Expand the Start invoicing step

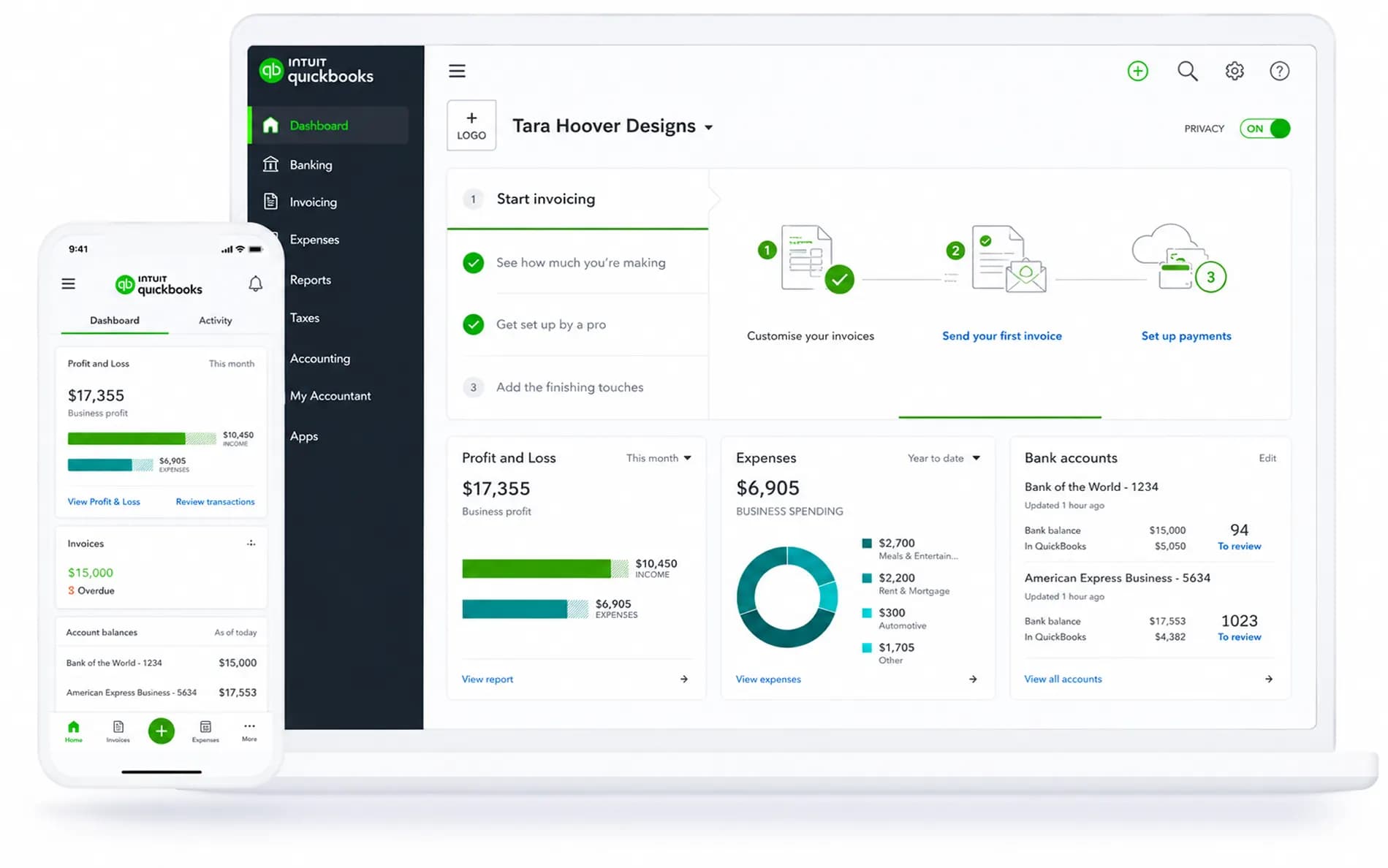point(577,199)
